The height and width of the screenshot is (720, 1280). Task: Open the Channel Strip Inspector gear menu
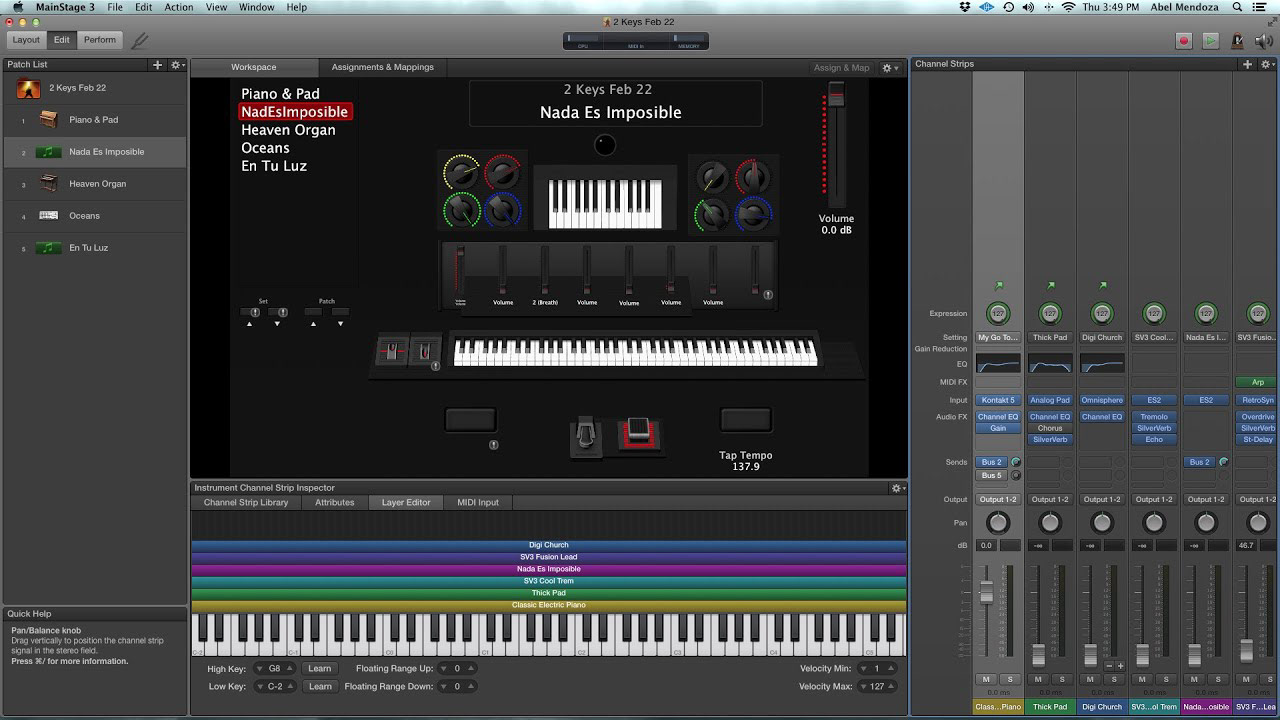tap(897, 488)
